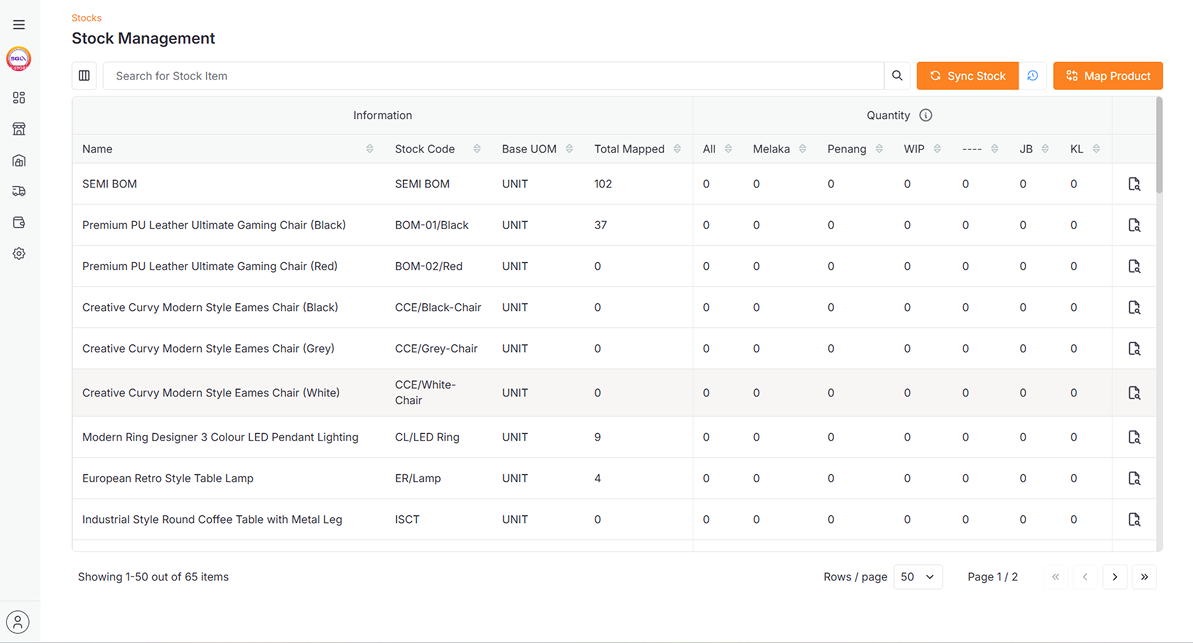Click the Stocks breadcrumb link

pos(86,18)
